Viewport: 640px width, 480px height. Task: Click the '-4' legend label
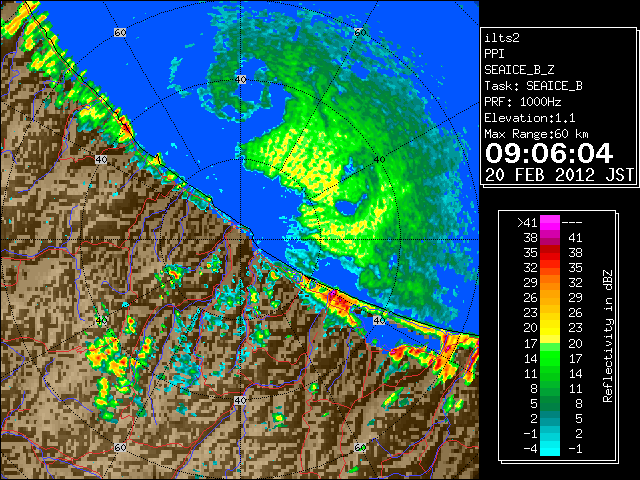(530, 449)
